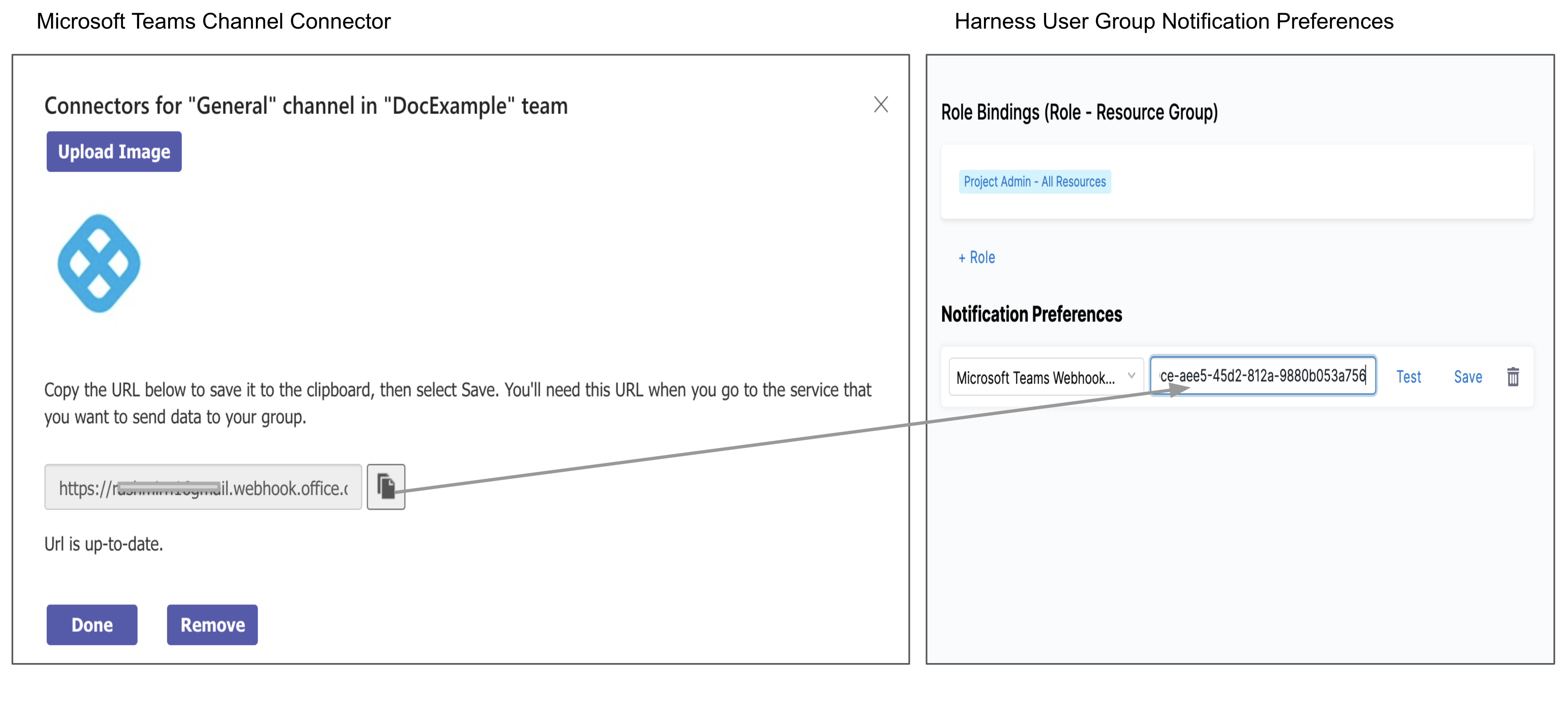Click the Done button in Connectors dialog
The height and width of the screenshot is (704, 1568).
coord(92,624)
